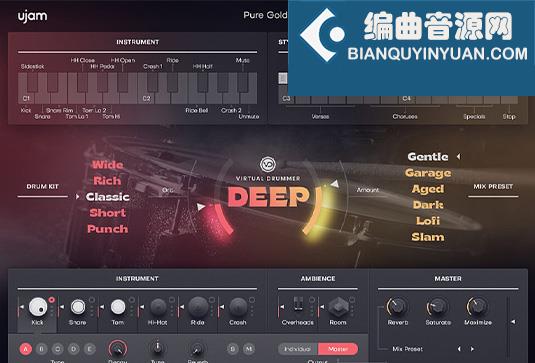The image size is (535, 363).
Task: Select the Kick drum channel icon
Action: (x=38, y=307)
